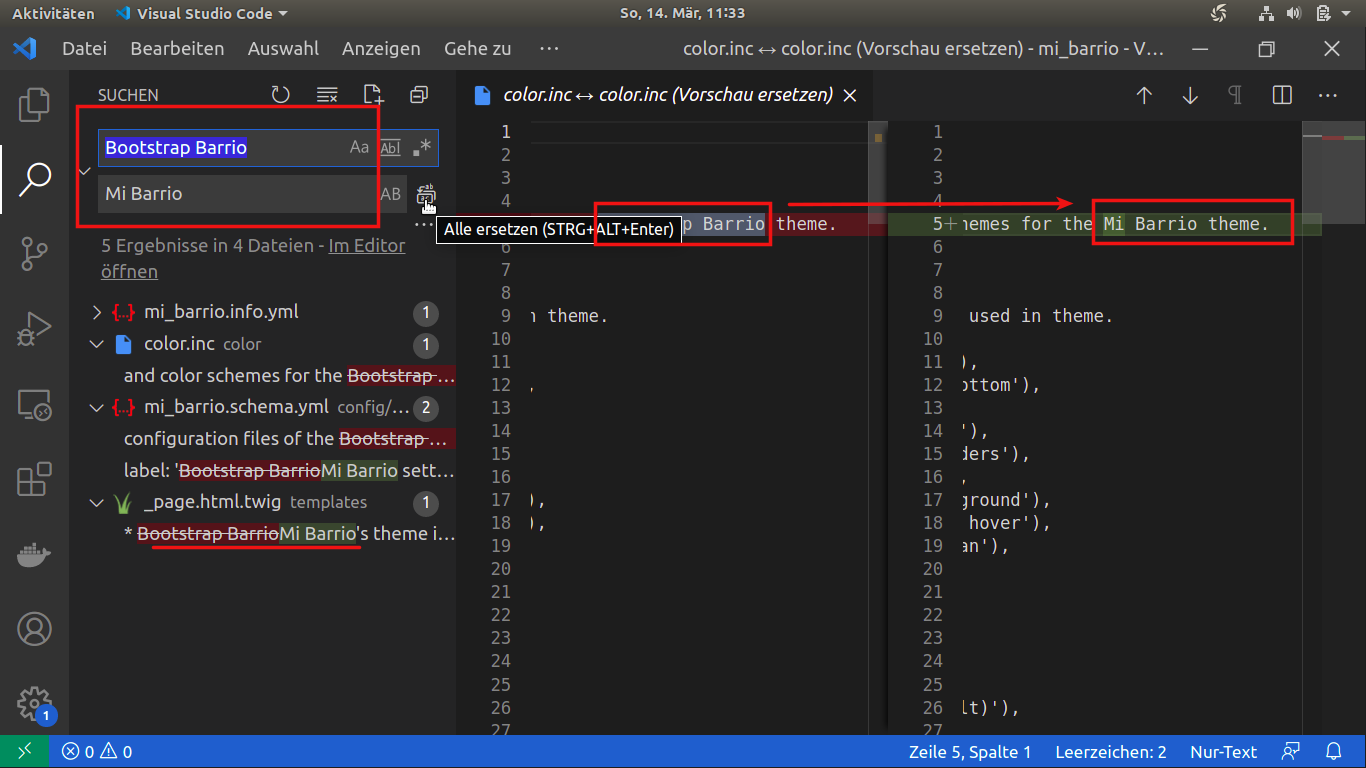Collapse all search results
This screenshot has height=768, width=1366.
point(419,95)
